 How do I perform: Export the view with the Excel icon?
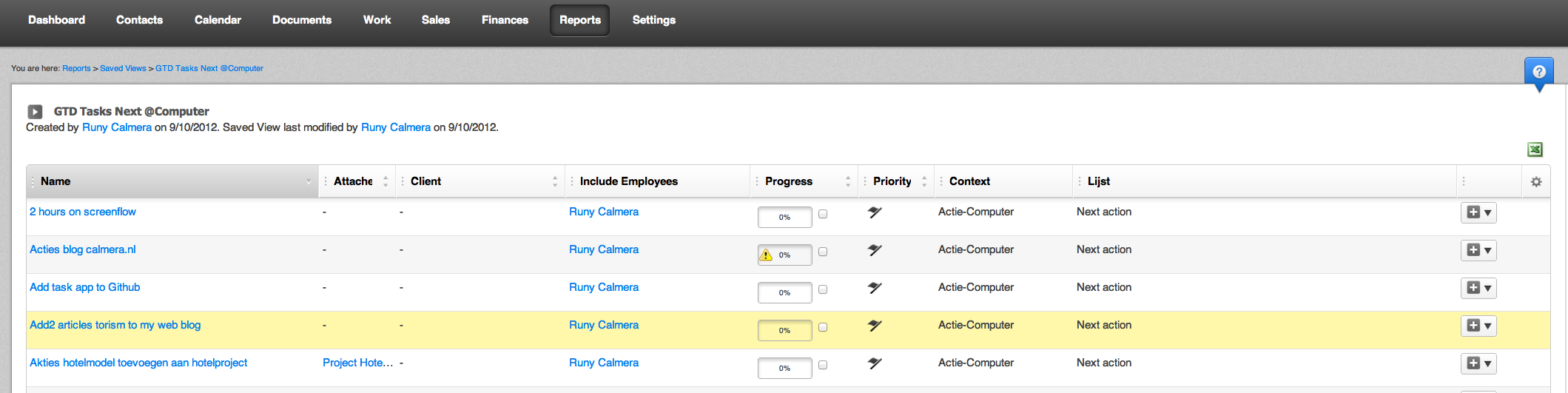1535,150
